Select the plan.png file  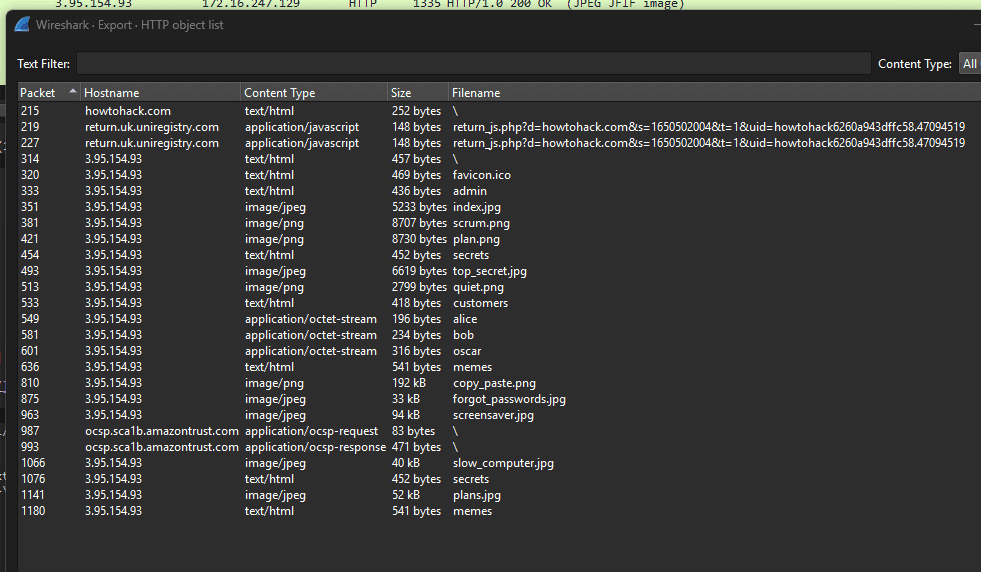click(499, 239)
